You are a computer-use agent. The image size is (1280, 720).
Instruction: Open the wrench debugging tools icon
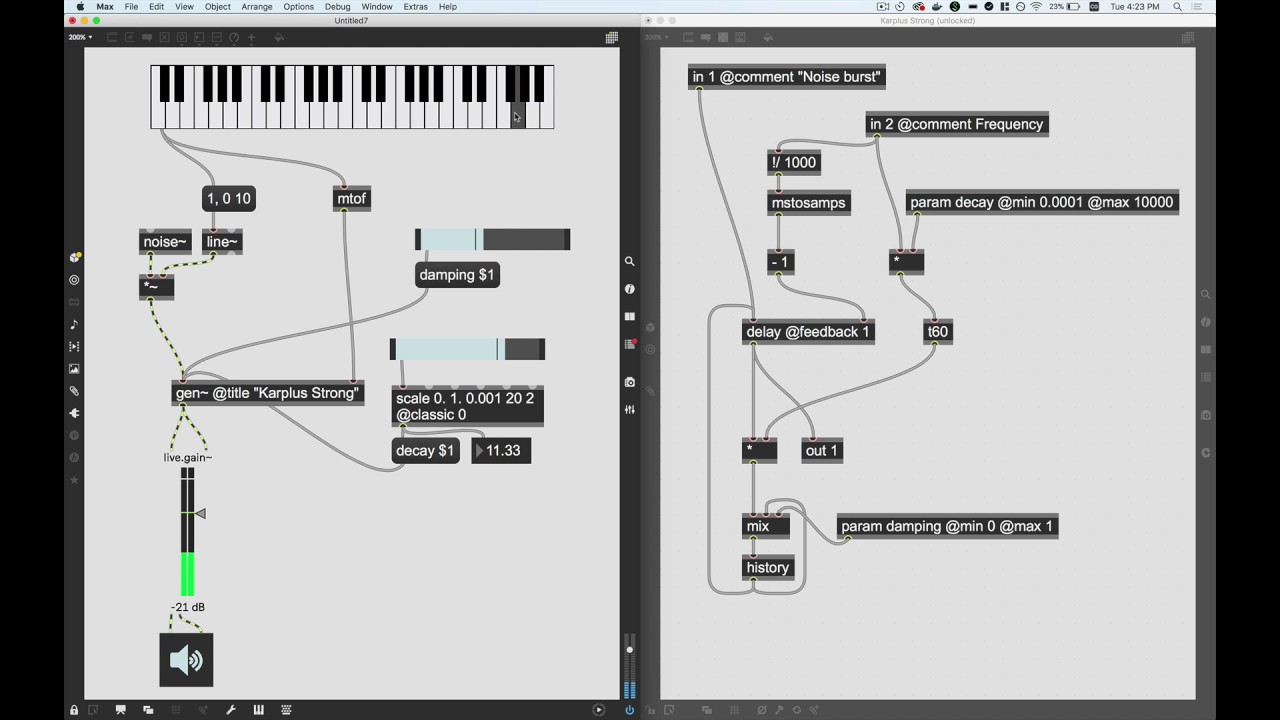point(231,710)
